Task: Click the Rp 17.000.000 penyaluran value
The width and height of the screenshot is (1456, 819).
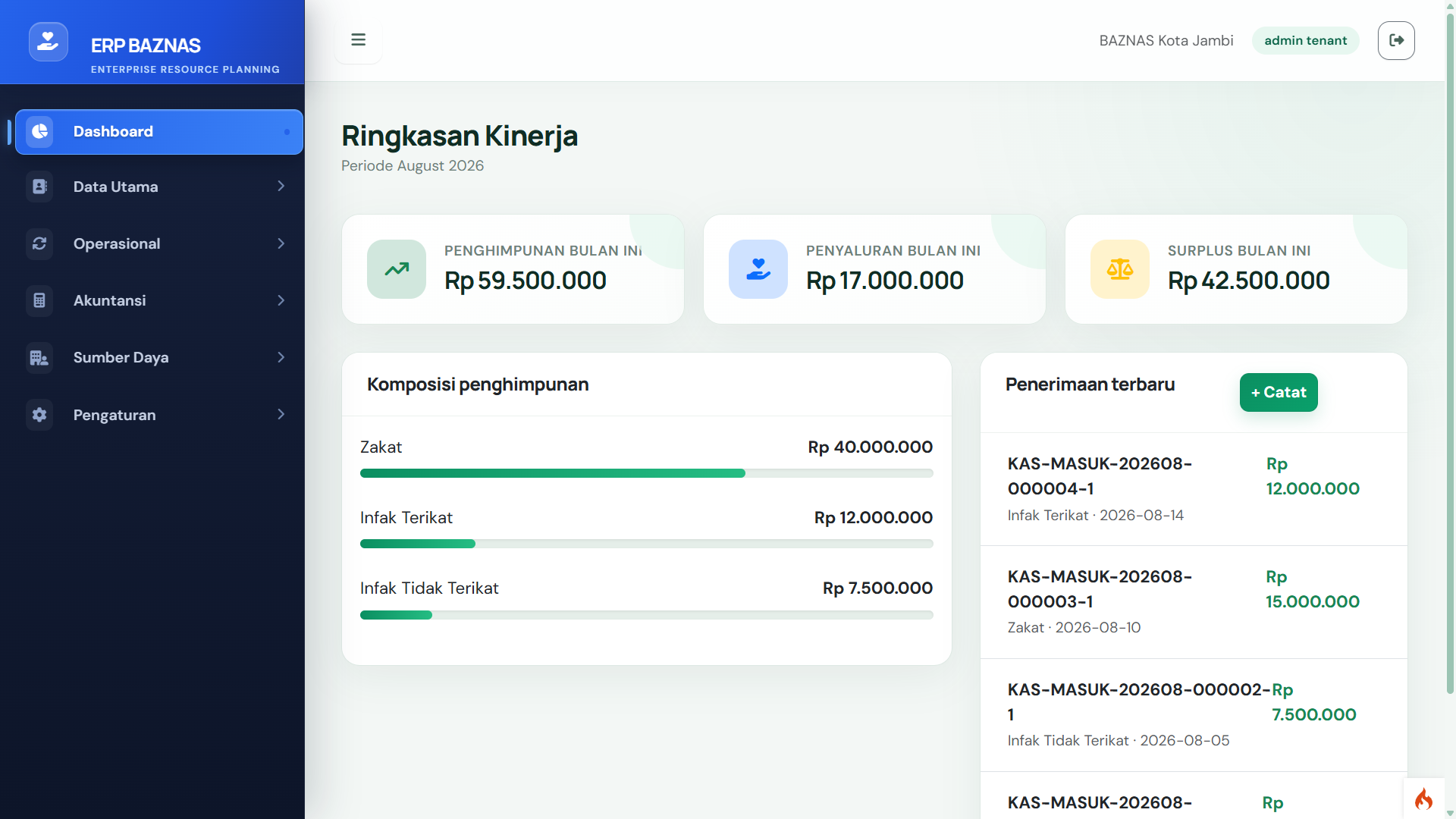Action: pyautogui.click(x=885, y=281)
